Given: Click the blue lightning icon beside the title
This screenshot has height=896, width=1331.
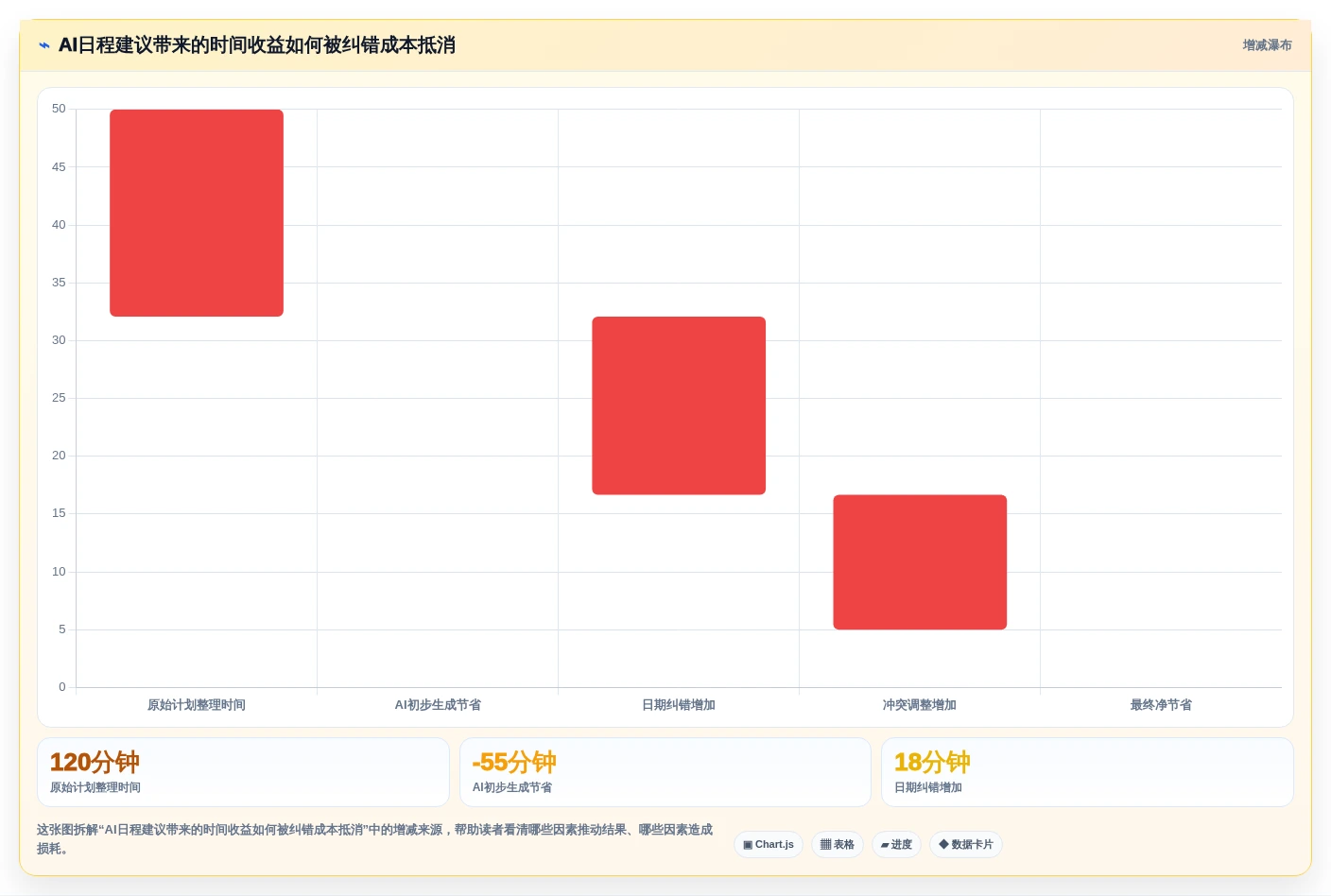Looking at the screenshot, I should pos(44,45).
